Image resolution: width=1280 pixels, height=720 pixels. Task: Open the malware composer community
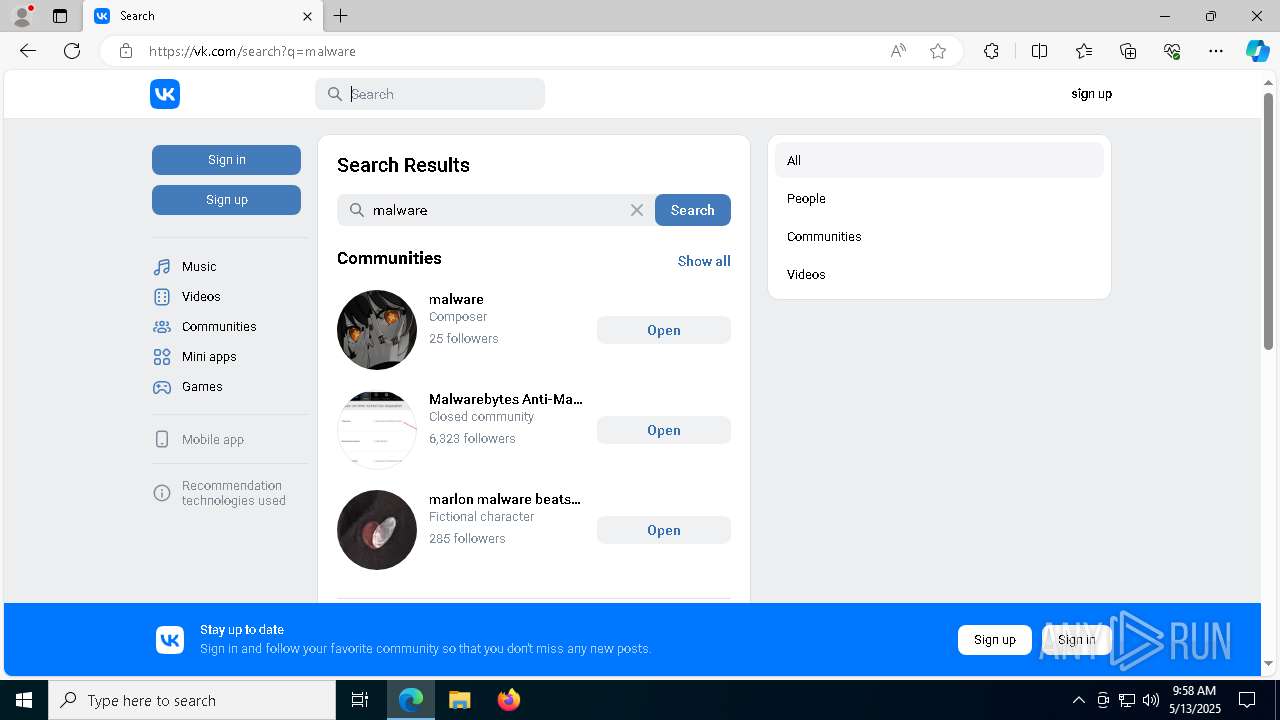tap(664, 330)
